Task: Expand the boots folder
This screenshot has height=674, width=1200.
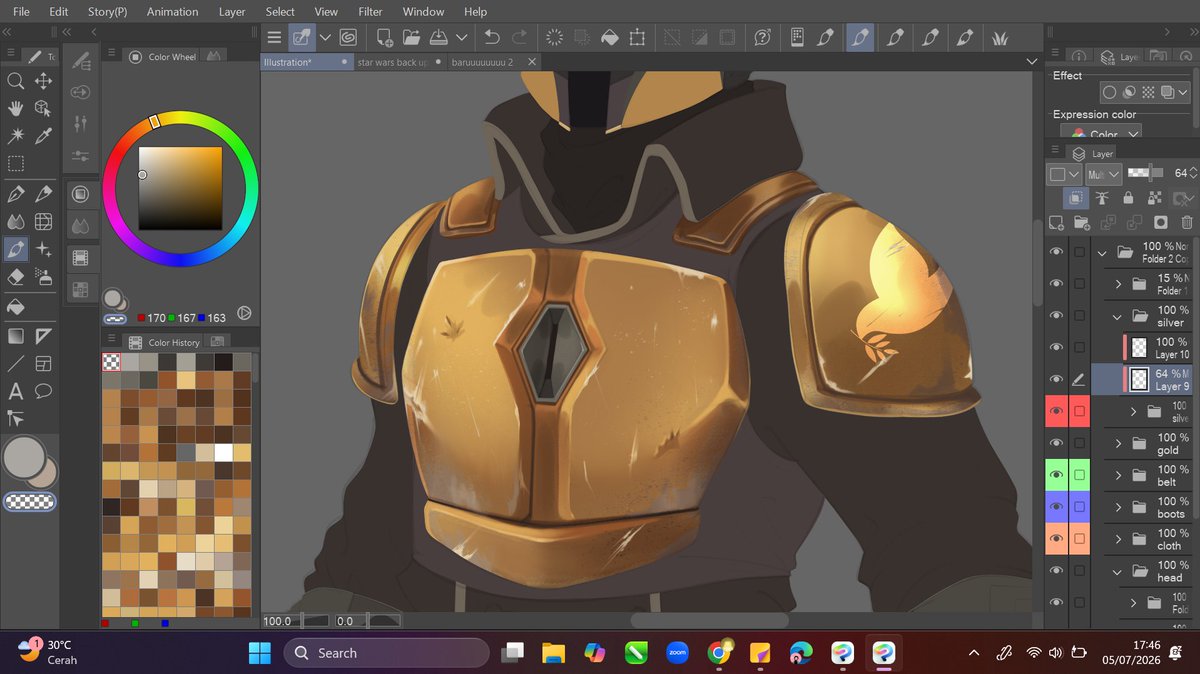Action: [1117, 508]
